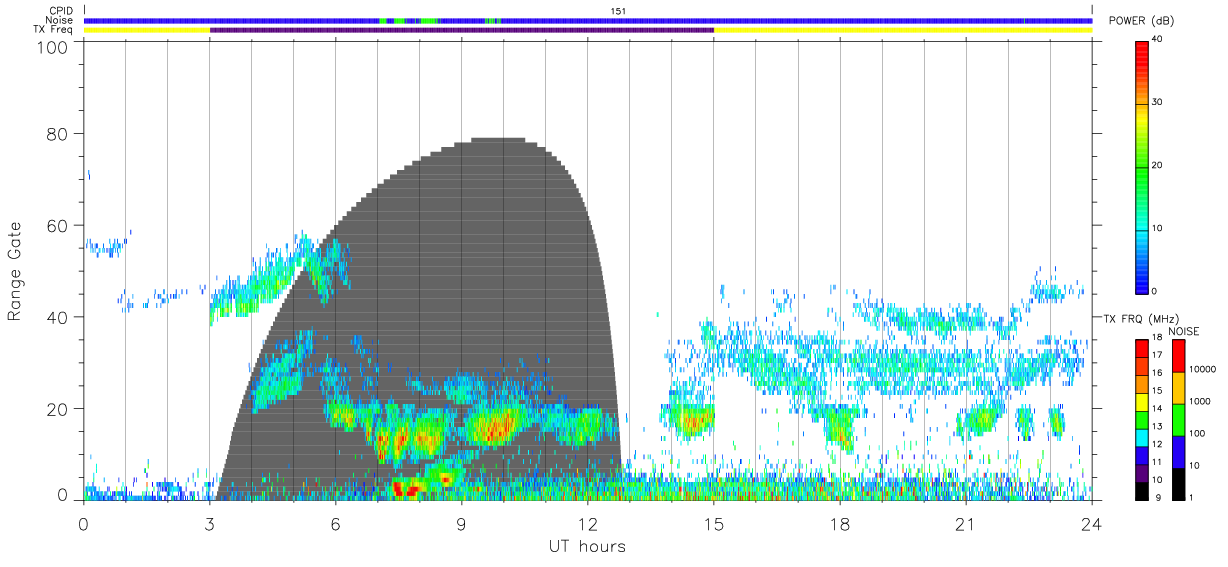Click the NOISE legend title

coord(1186,331)
